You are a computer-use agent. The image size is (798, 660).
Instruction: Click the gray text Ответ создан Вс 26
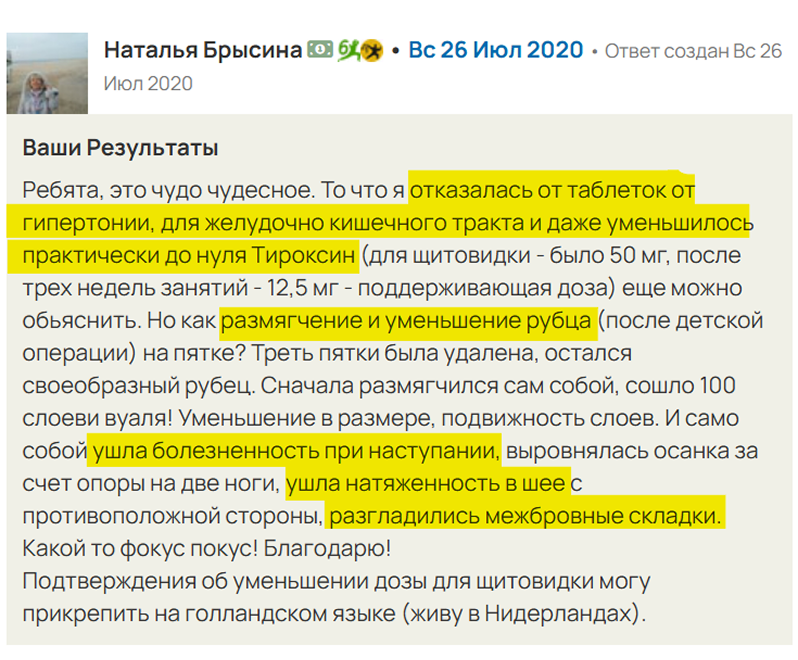(x=693, y=51)
